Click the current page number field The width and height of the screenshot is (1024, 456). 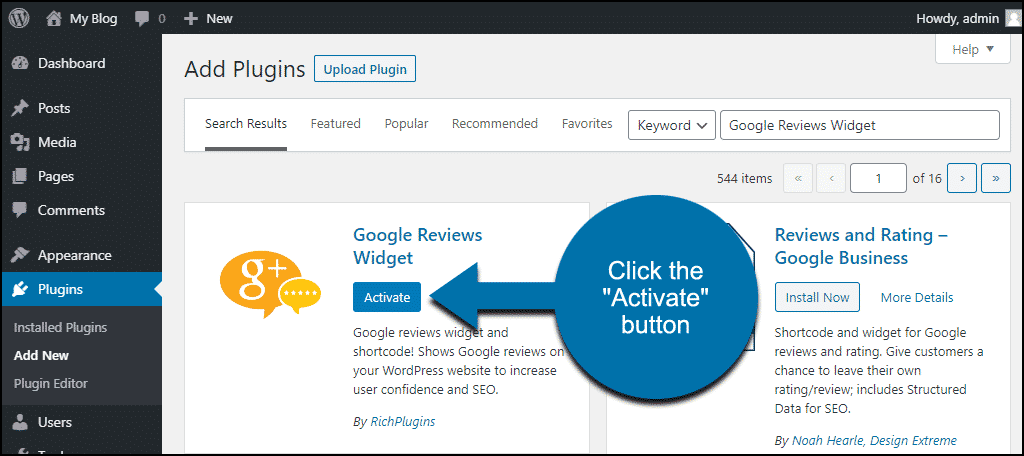tap(878, 178)
